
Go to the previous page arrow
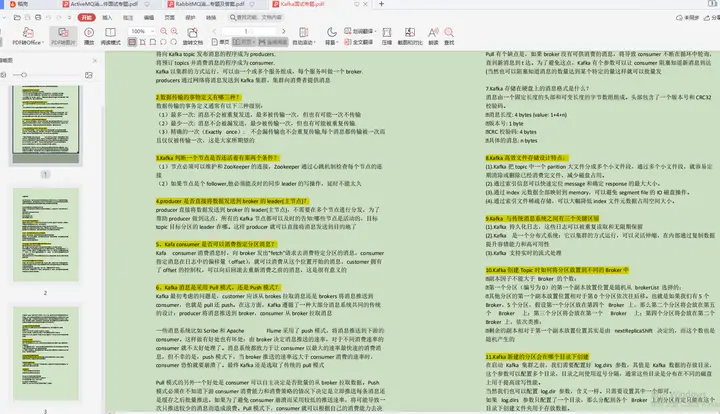click(x=214, y=31)
